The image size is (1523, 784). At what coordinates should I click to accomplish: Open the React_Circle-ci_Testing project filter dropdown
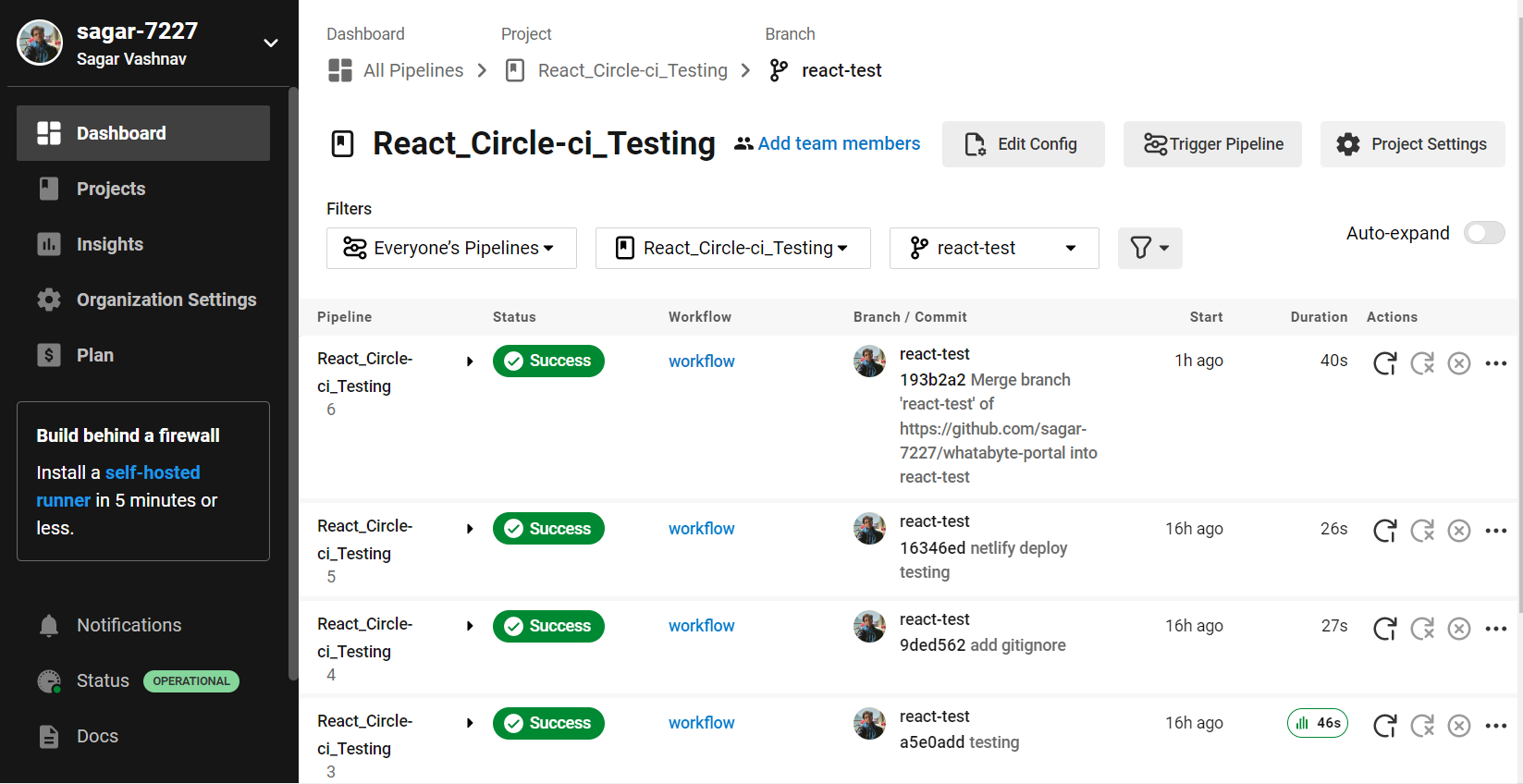[733, 248]
